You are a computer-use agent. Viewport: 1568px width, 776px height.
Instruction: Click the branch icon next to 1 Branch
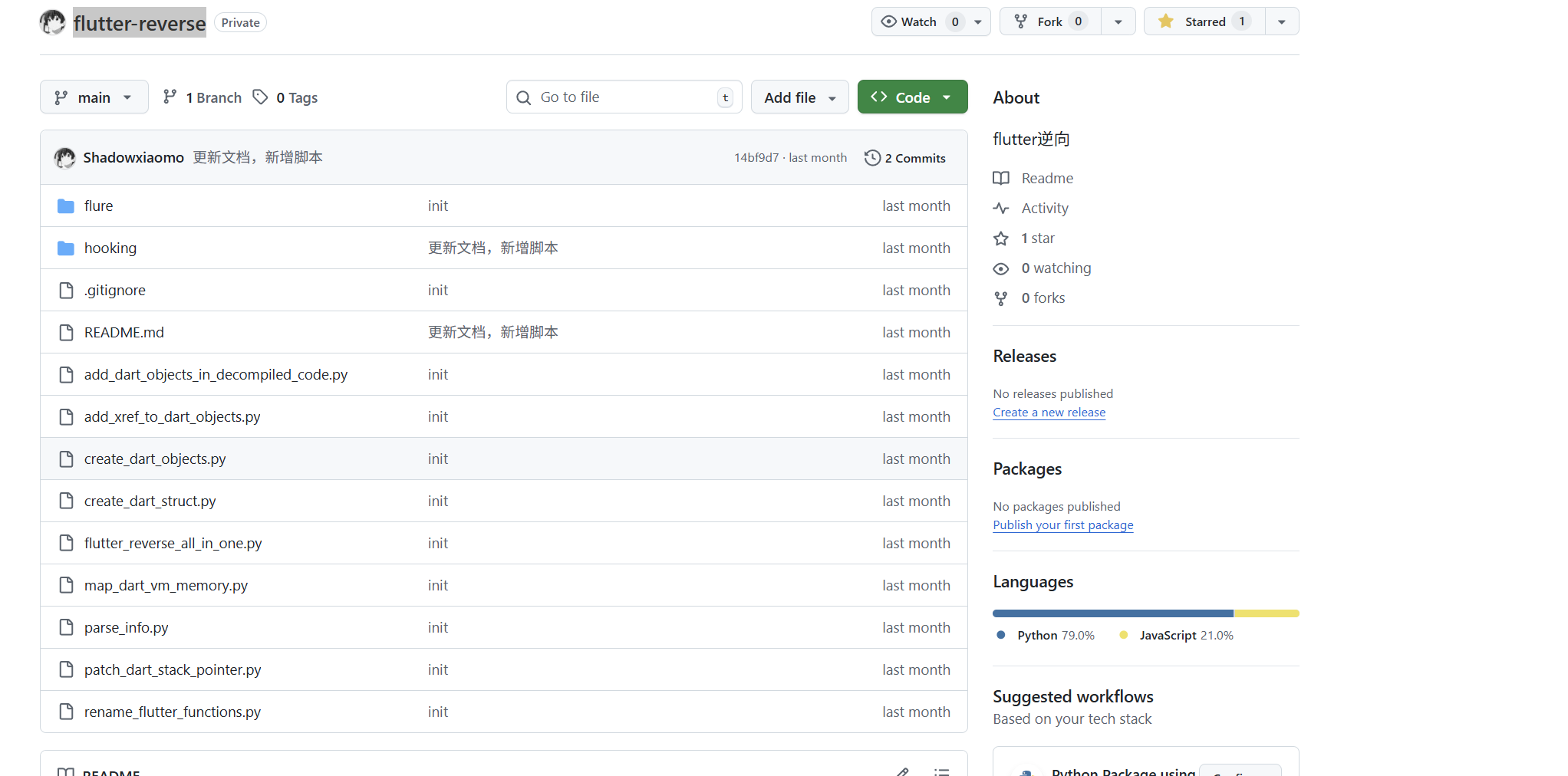point(170,97)
